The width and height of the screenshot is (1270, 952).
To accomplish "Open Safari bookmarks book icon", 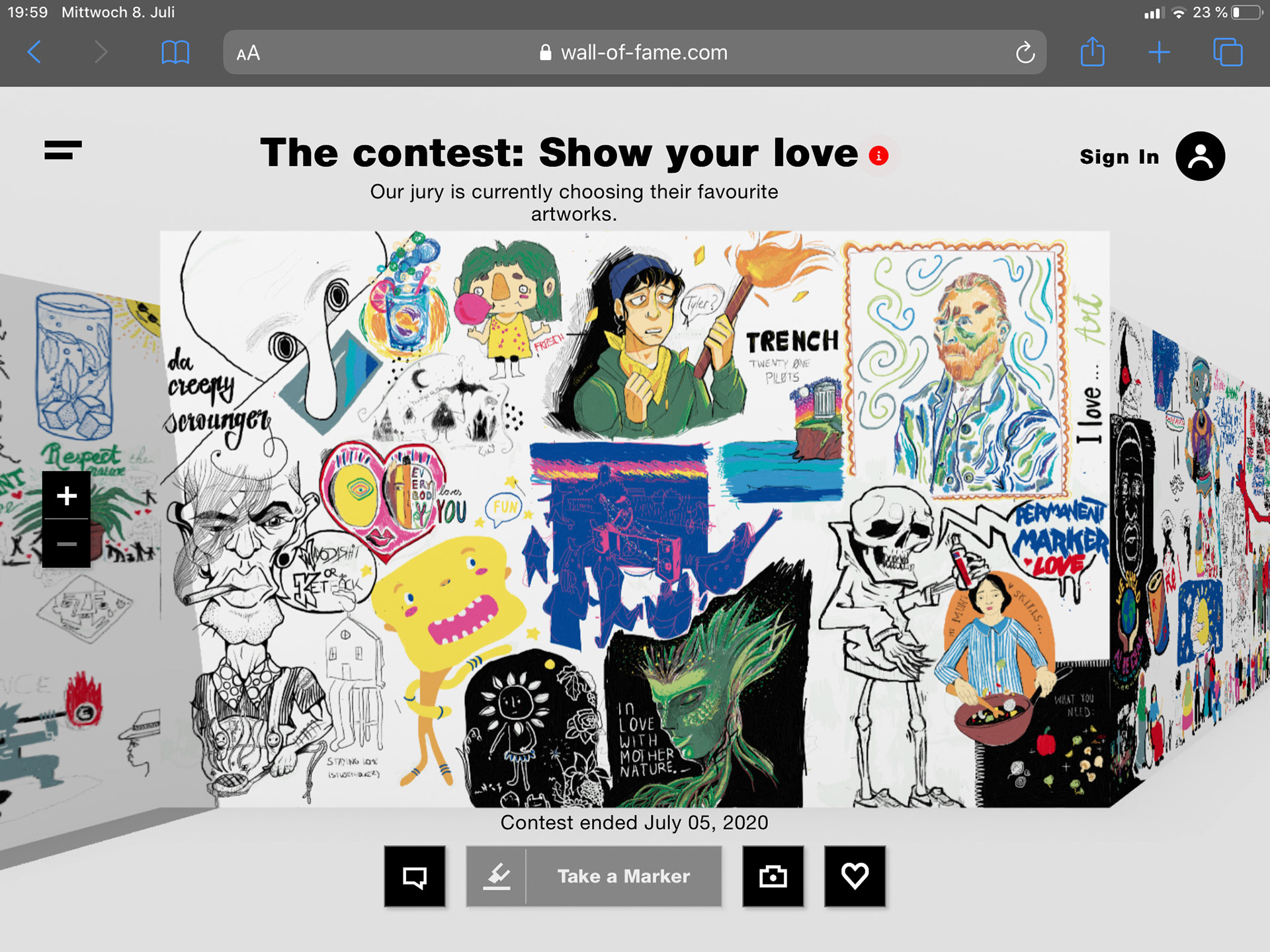I will [x=175, y=52].
